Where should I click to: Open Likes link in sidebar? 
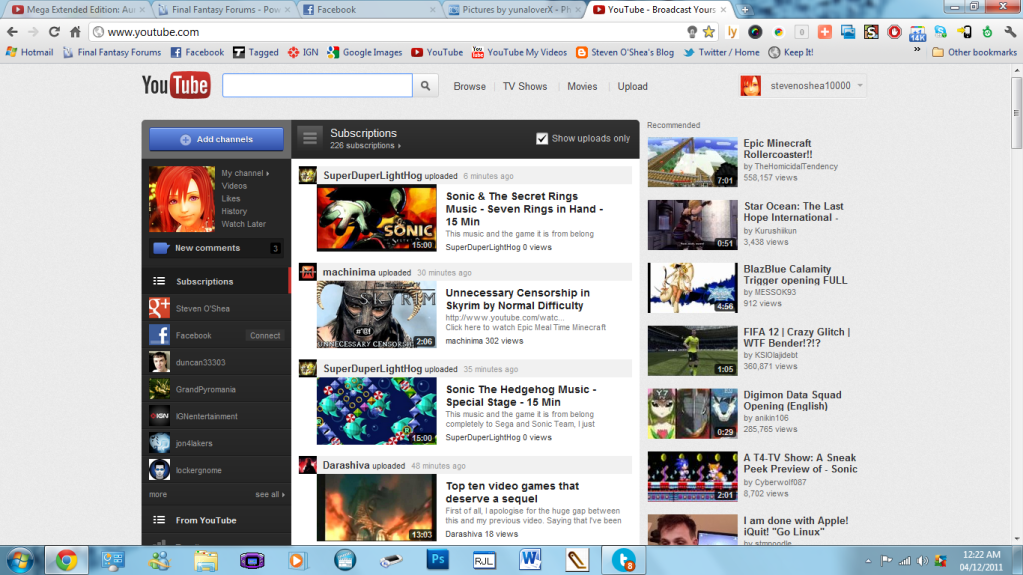pyautogui.click(x=230, y=198)
